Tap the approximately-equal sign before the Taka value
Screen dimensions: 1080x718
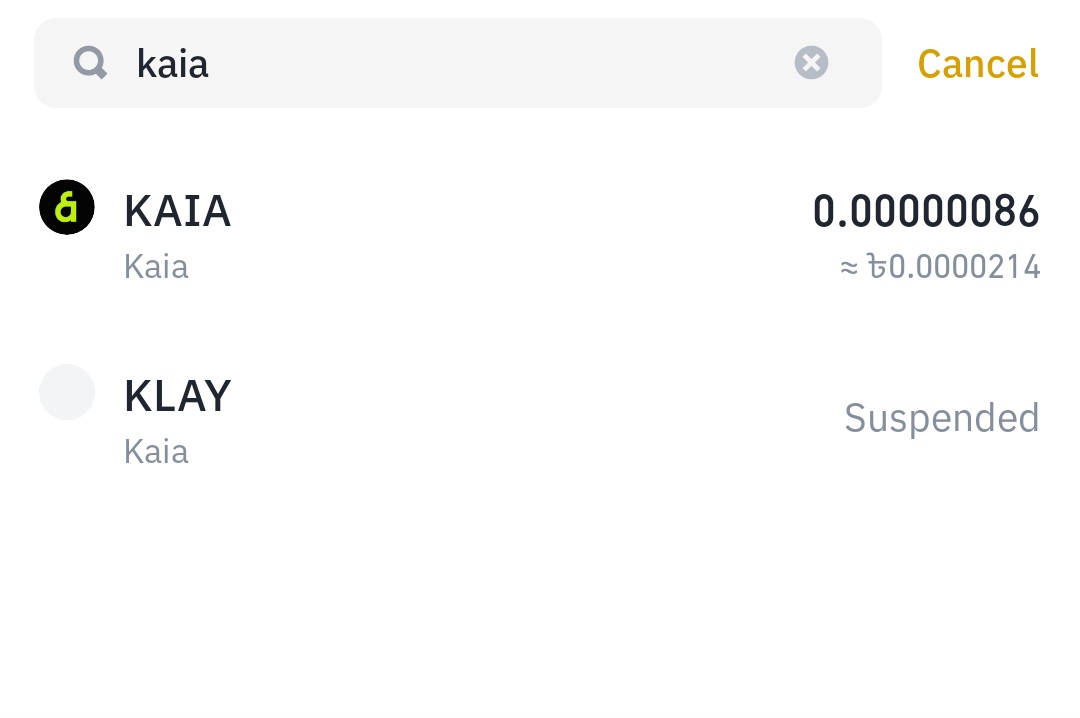point(849,268)
